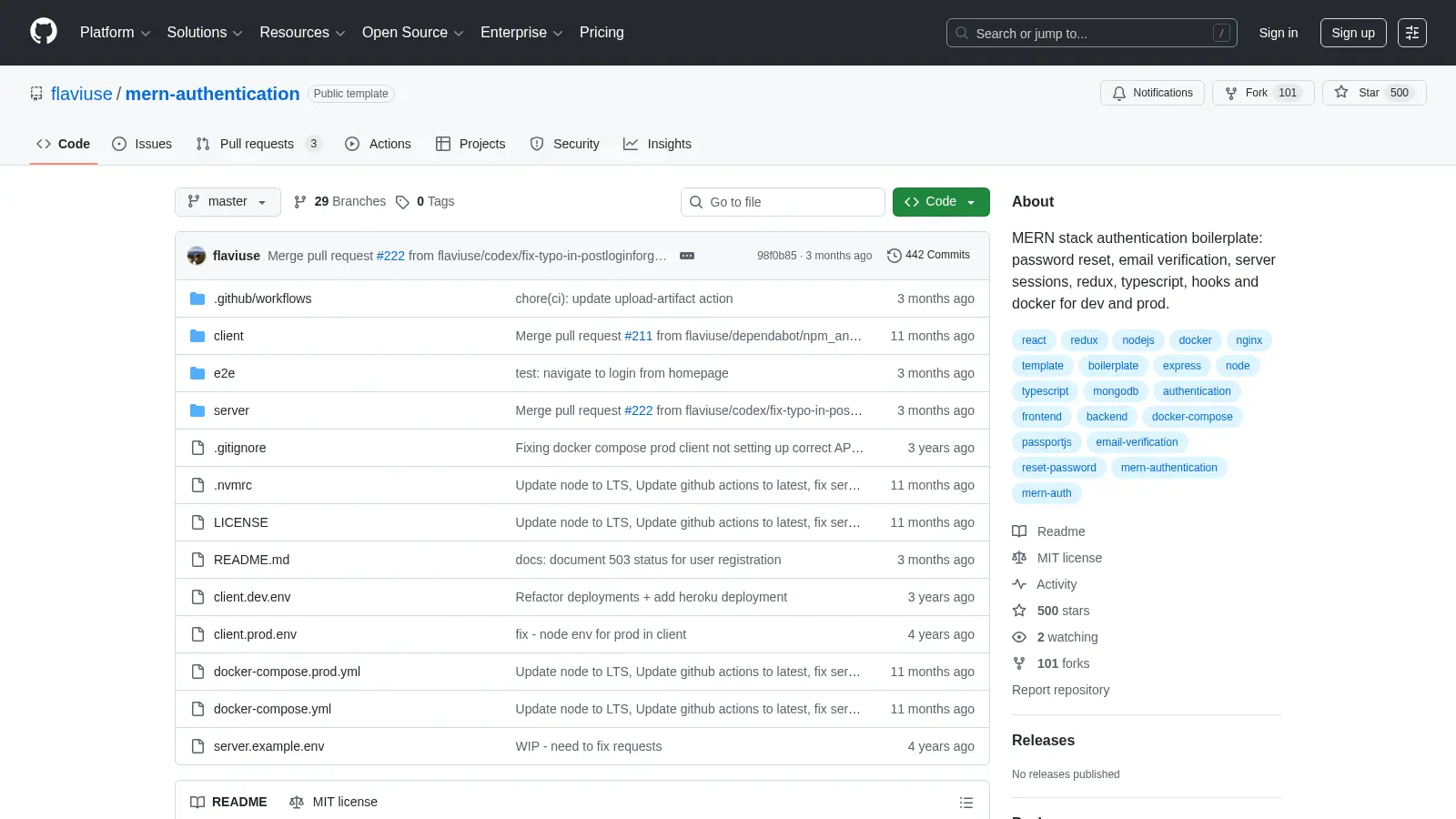Open docker-compose.prod.yml file

tap(287, 672)
